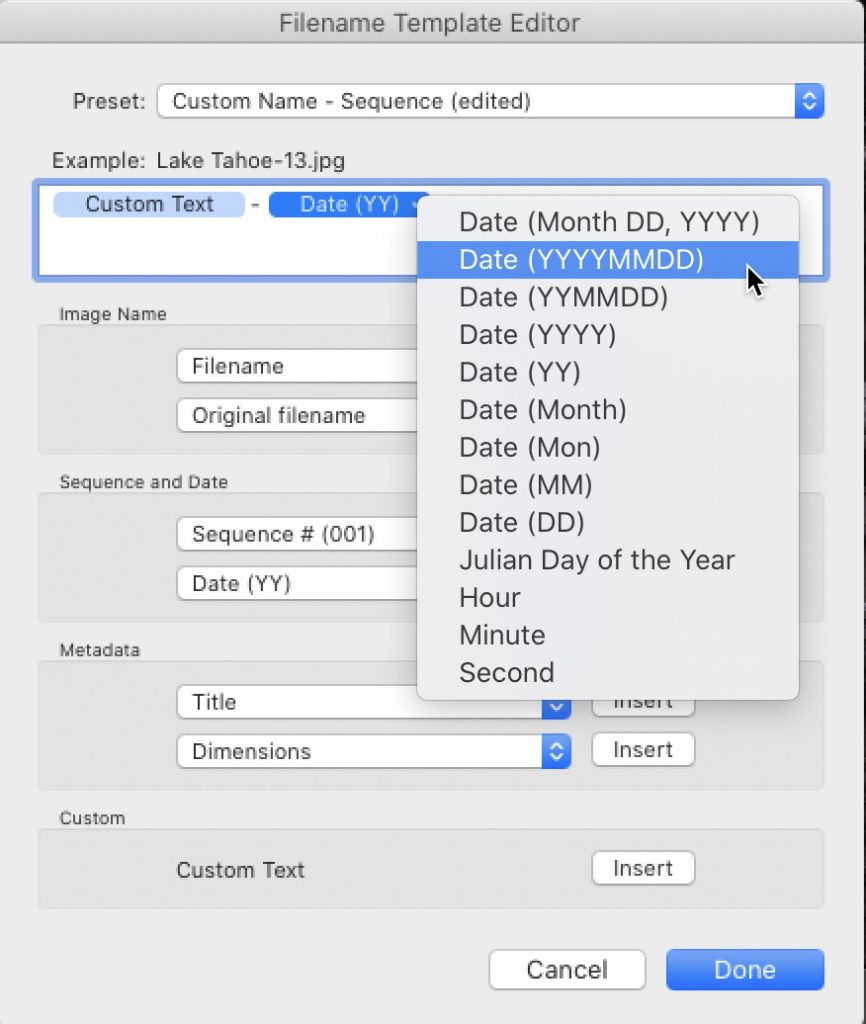Choose Date (Month) from the list

click(x=542, y=409)
